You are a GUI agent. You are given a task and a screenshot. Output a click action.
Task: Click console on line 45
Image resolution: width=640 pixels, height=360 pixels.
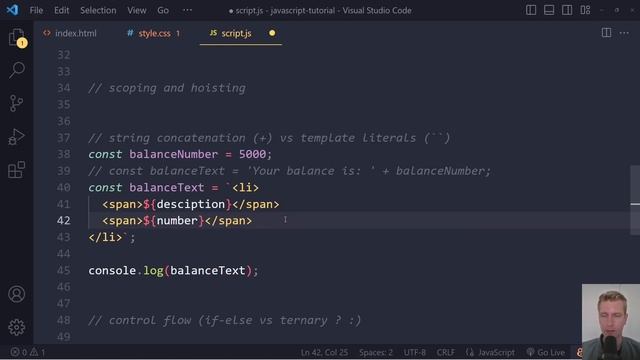pyautogui.click(x=112, y=270)
